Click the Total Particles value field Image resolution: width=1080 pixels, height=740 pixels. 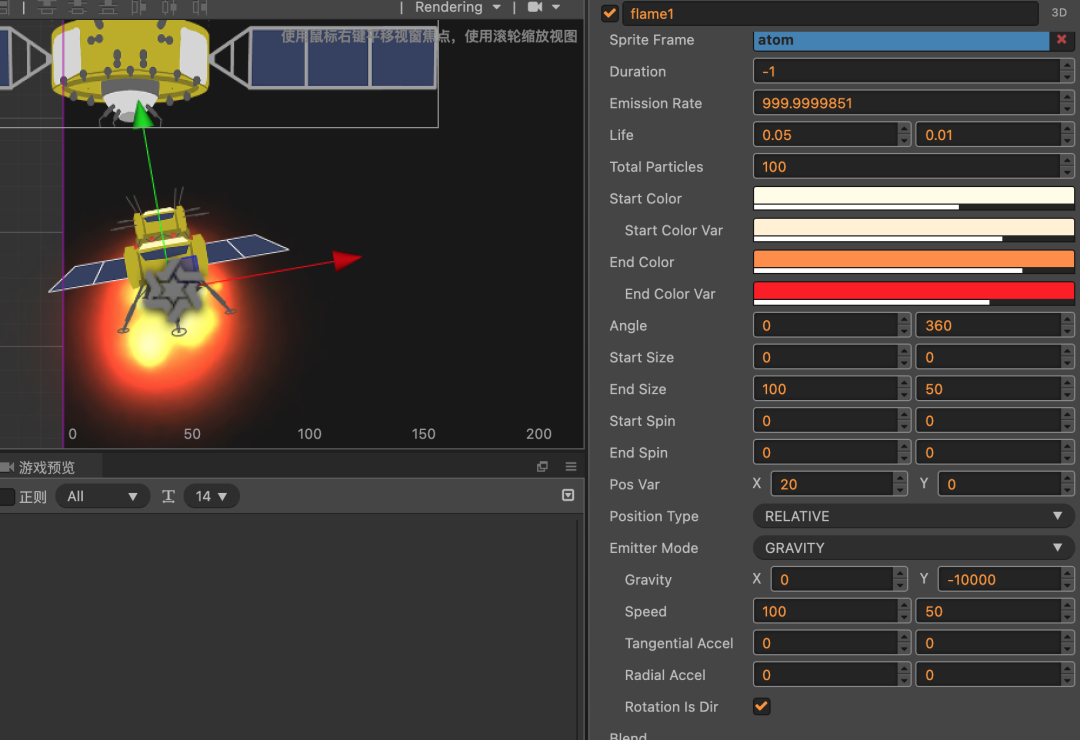pyautogui.click(x=906, y=166)
